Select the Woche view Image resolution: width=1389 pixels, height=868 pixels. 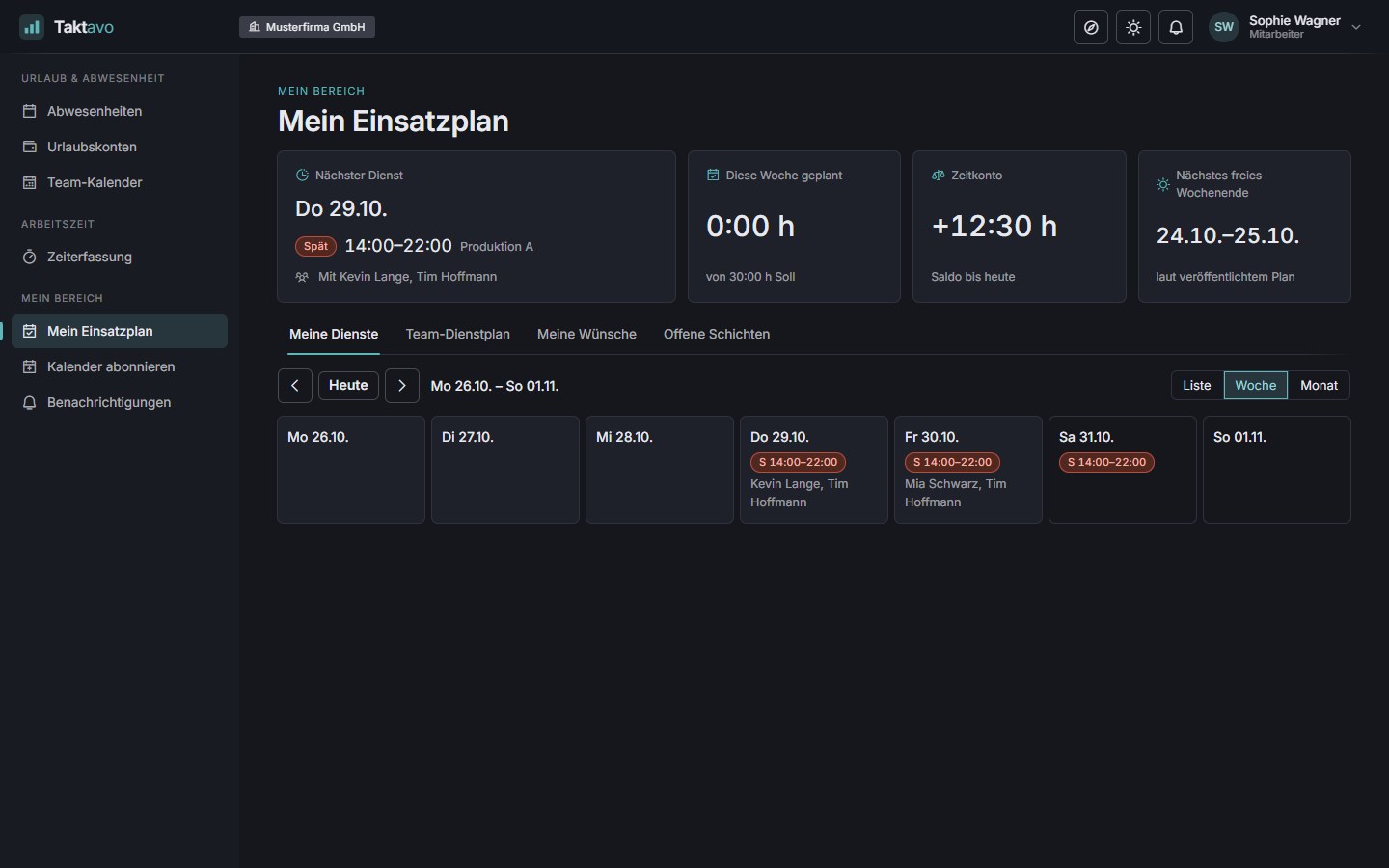1256,386
